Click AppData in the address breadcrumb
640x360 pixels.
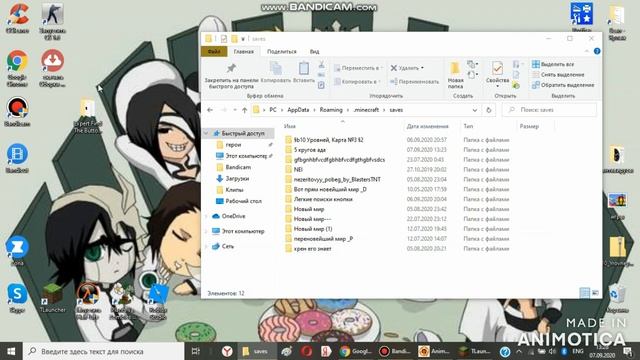click(298, 110)
